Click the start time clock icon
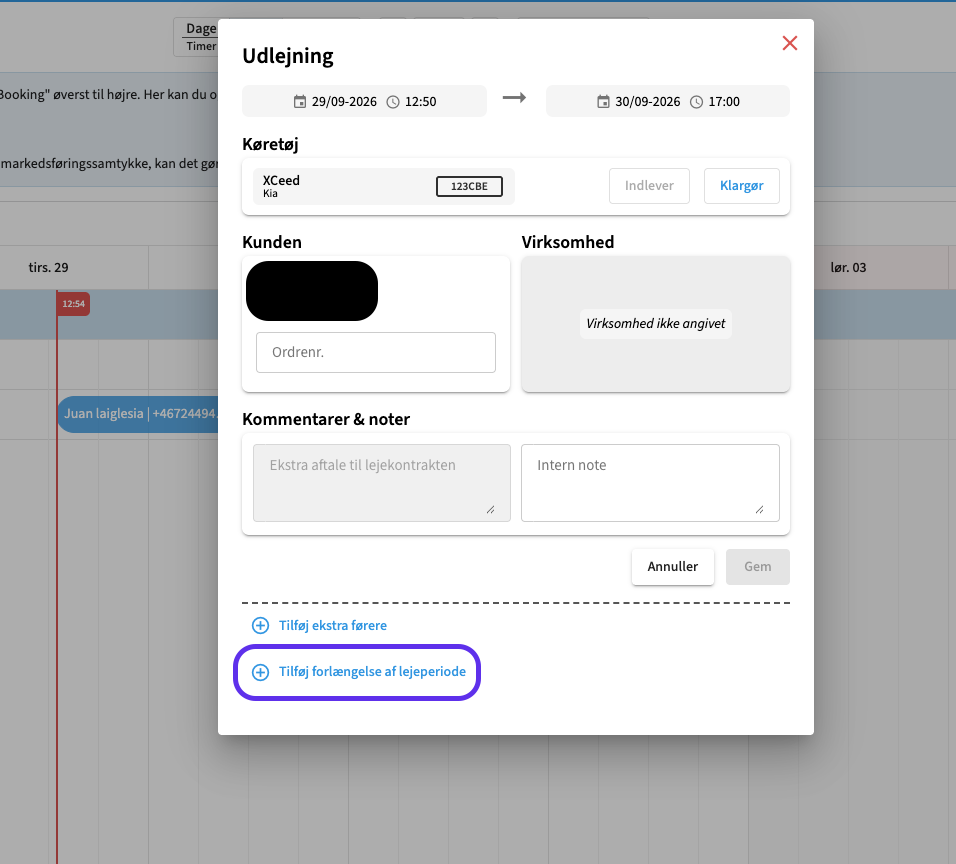 click(393, 102)
